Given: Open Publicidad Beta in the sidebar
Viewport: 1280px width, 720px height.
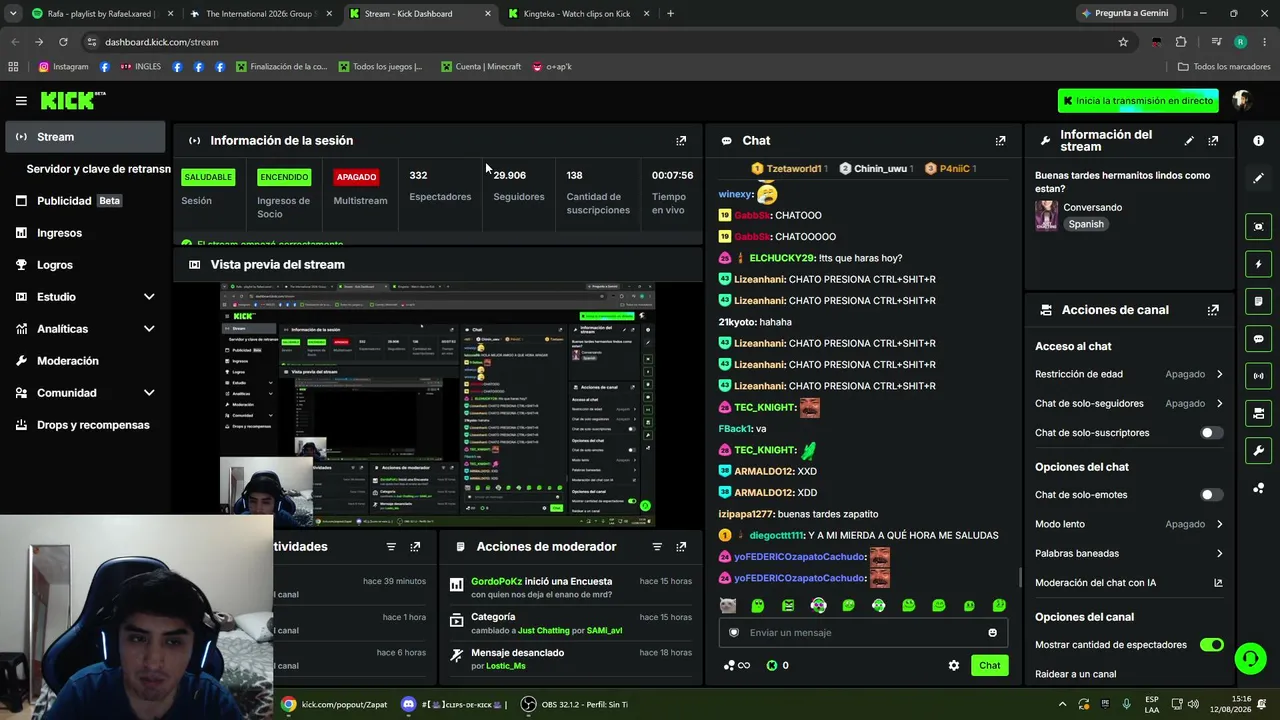Looking at the screenshot, I should (x=86, y=201).
